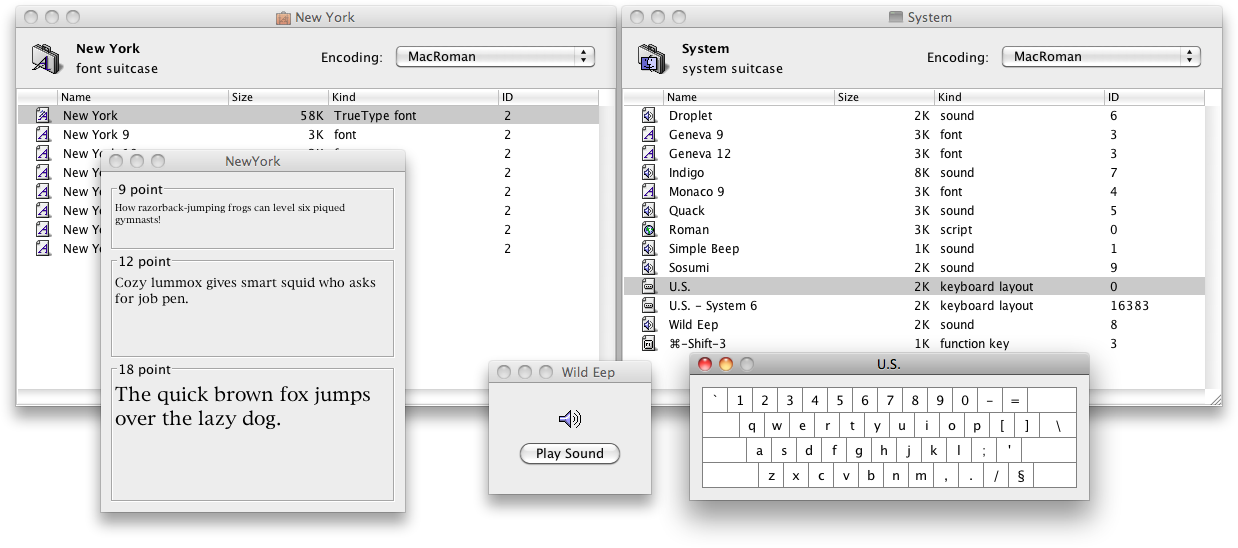Screen dimensions: 1238x548
Task: Click the 9 point sample text
Action: [230, 213]
